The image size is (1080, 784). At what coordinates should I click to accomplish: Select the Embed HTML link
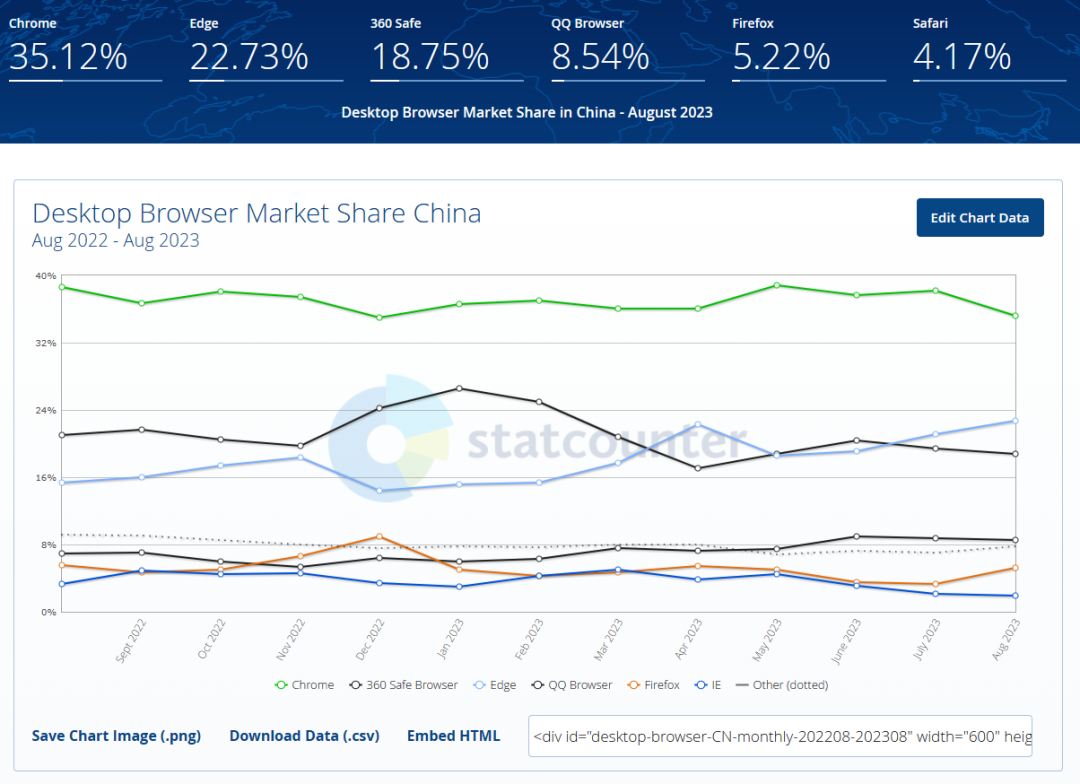453,736
